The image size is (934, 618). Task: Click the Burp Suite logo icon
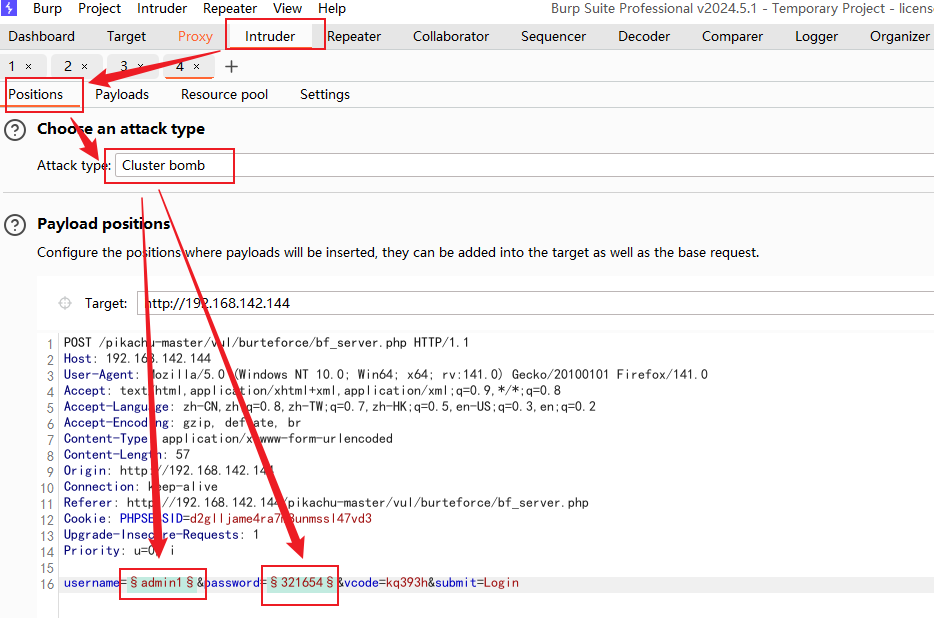pyautogui.click(x=8, y=8)
